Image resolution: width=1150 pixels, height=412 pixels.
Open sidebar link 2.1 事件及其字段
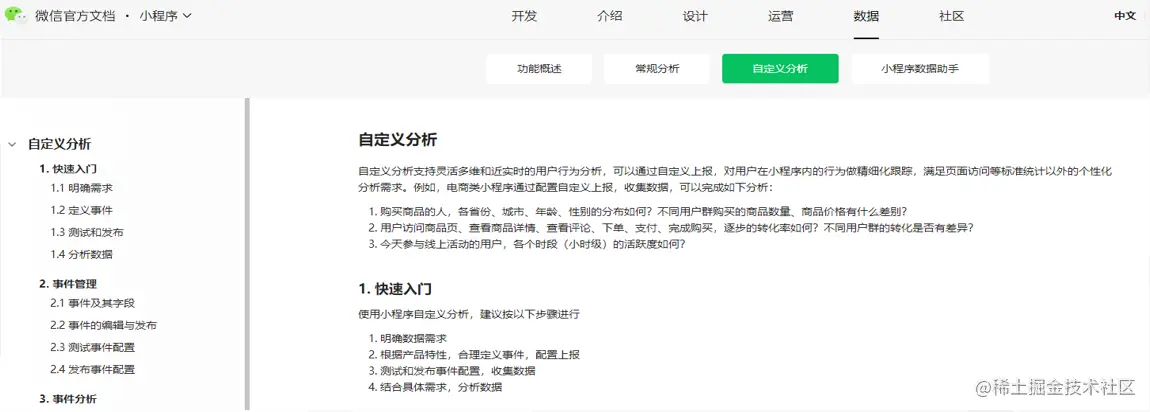tap(92, 303)
